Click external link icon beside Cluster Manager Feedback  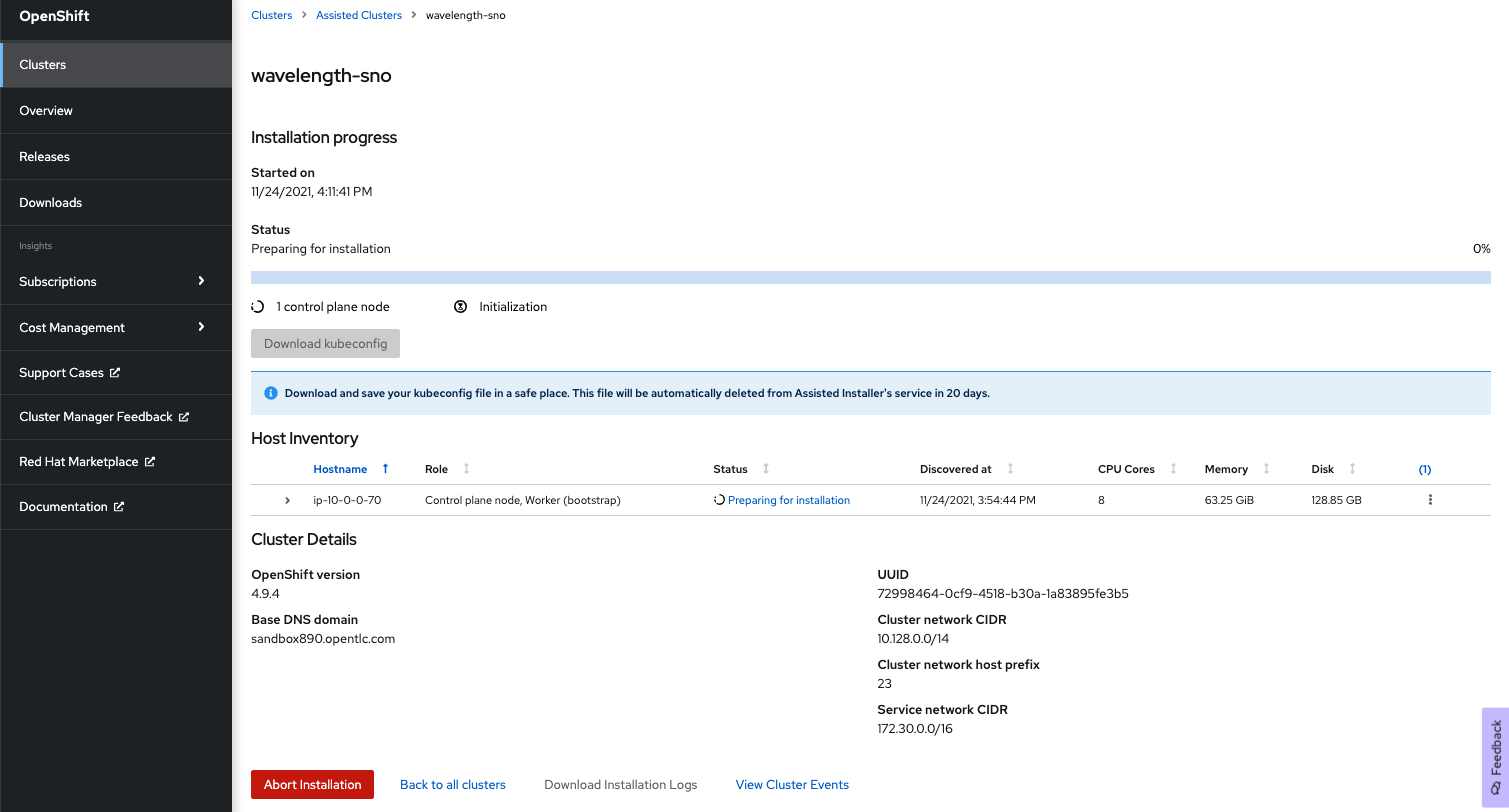tap(184, 417)
